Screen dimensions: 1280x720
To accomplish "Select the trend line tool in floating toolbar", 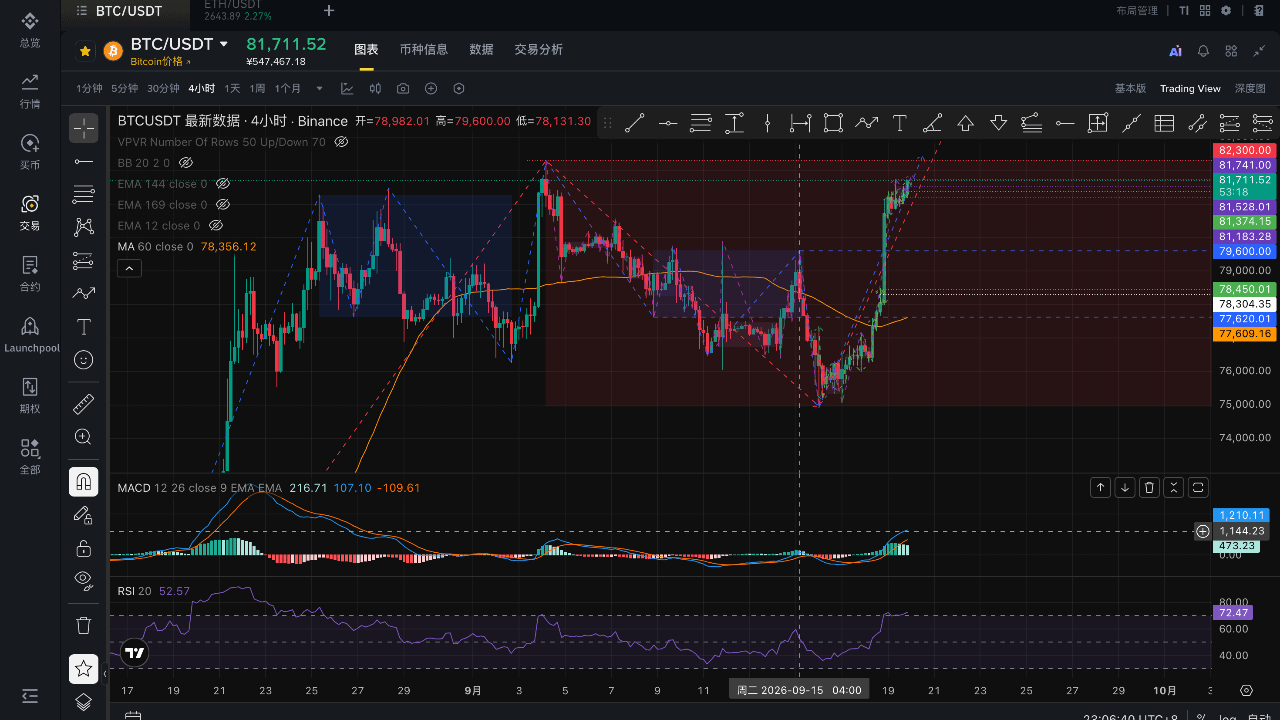I will pos(634,123).
